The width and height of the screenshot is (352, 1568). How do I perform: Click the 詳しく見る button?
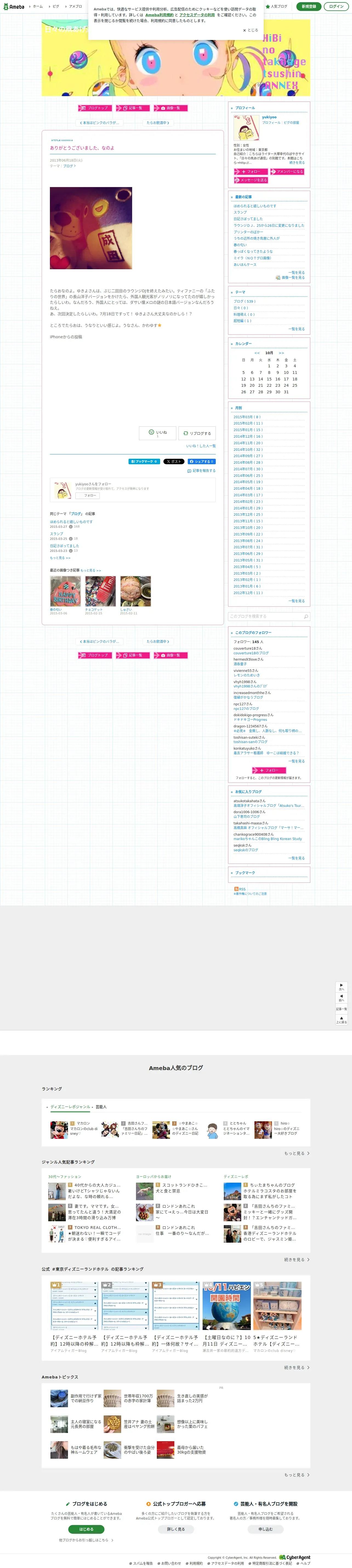point(176,1529)
